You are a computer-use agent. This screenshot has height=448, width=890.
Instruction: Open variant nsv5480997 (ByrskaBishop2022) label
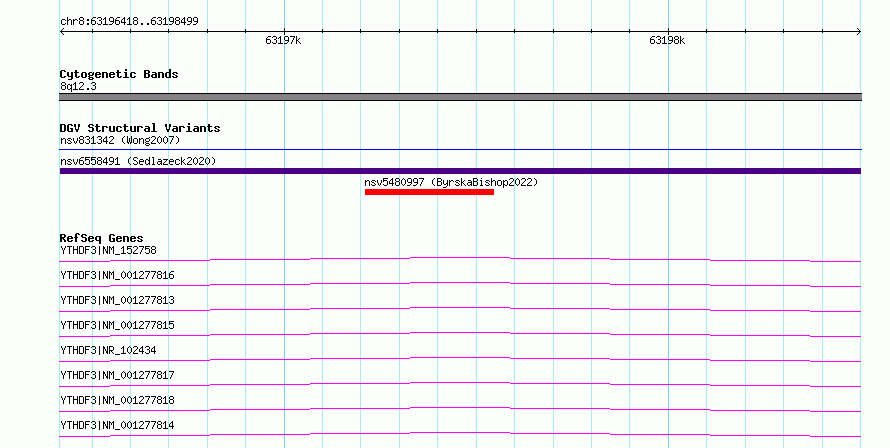[451, 182]
